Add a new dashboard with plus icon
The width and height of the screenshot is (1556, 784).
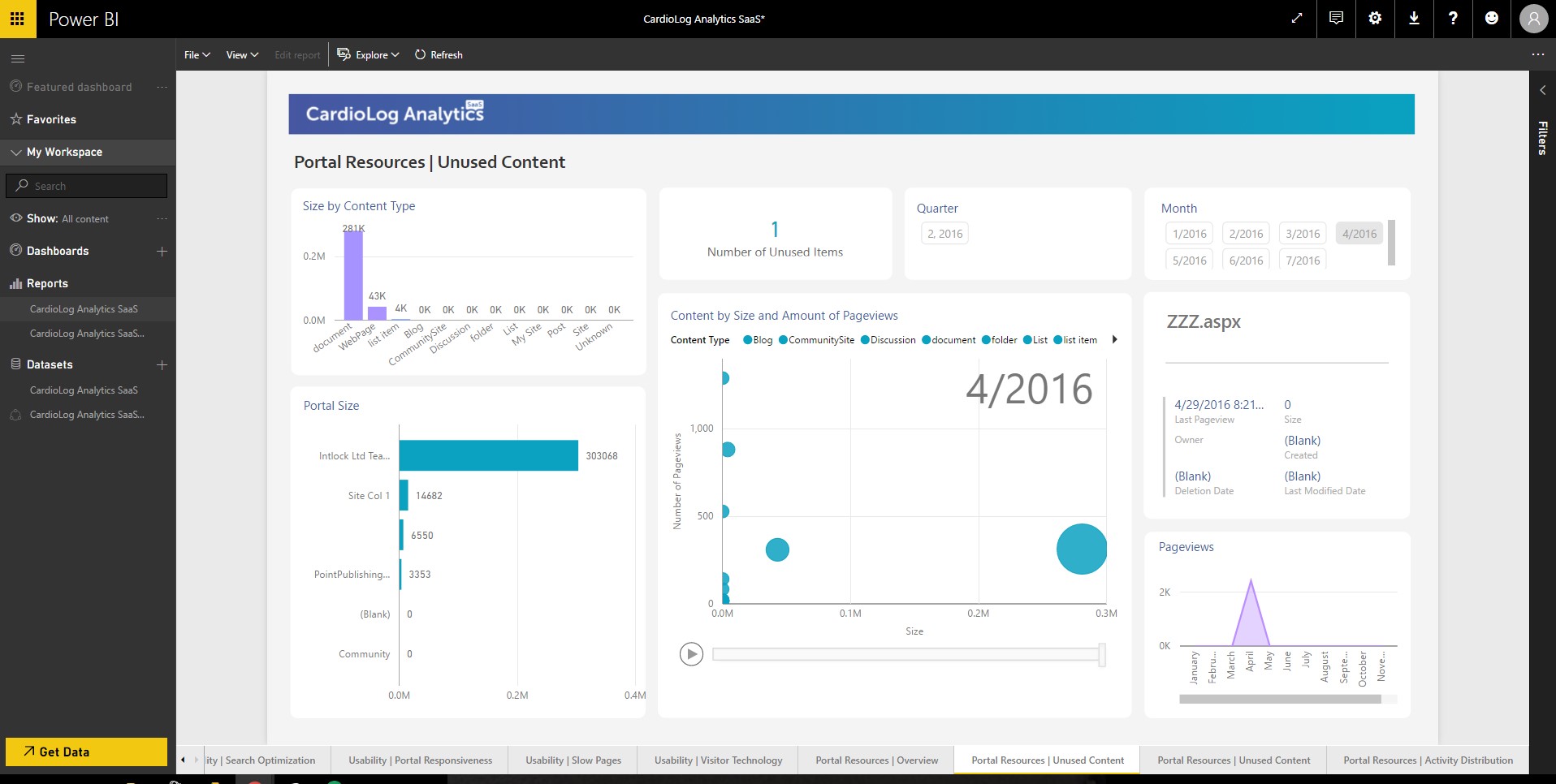pos(162,251)
